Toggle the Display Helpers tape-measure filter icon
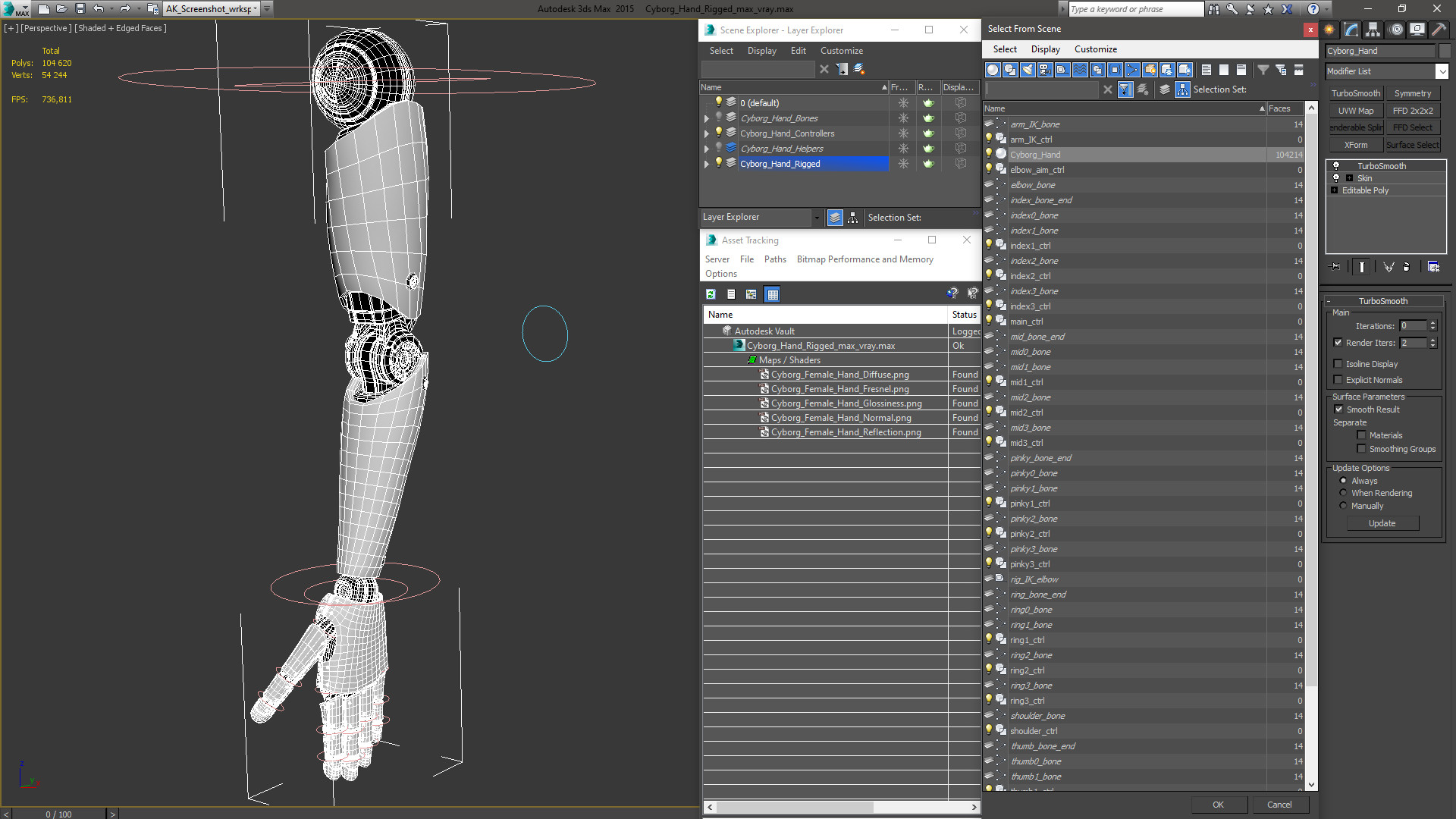 point(1062,70)
